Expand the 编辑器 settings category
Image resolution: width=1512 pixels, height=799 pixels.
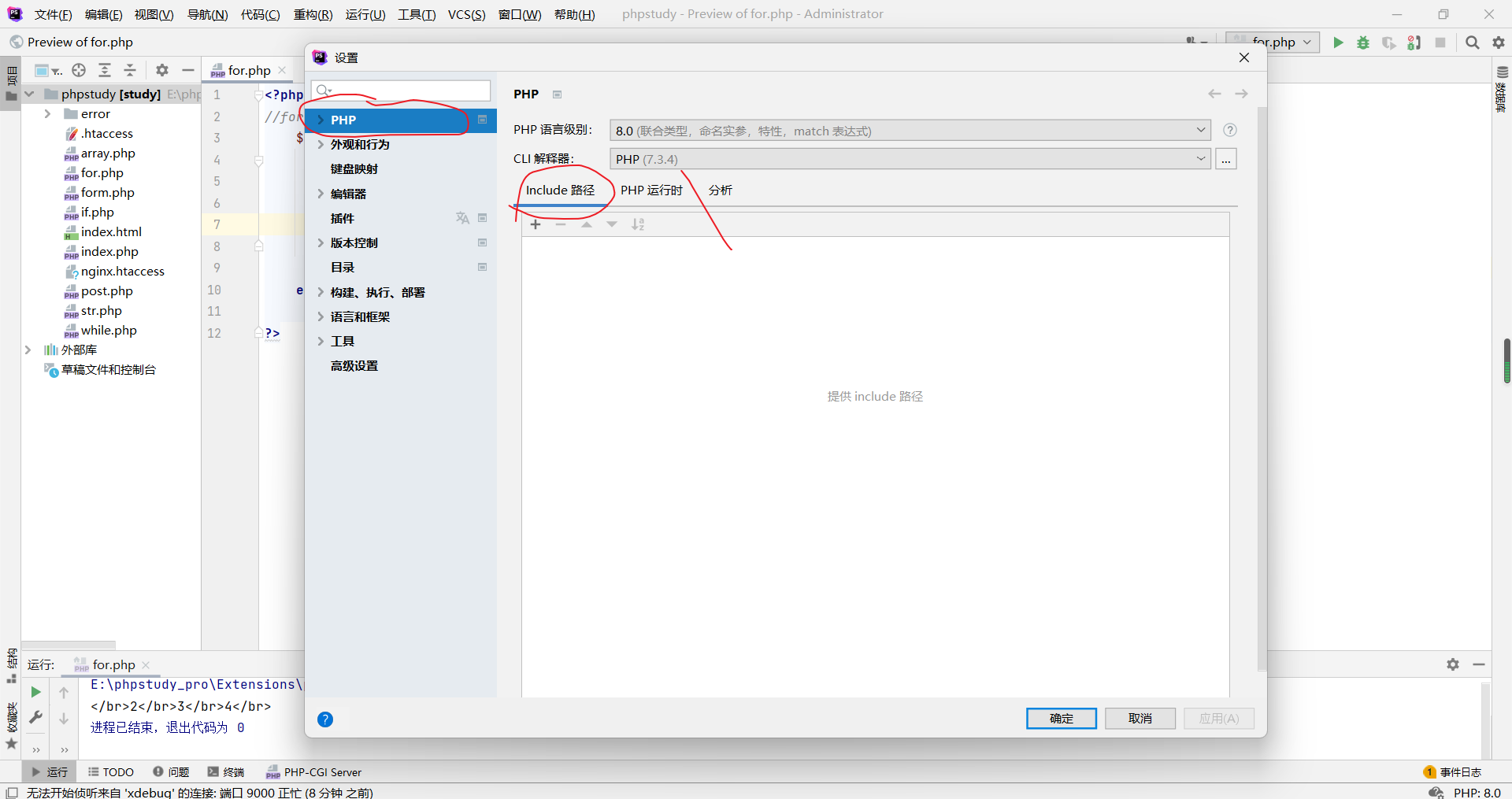(321, 194)
